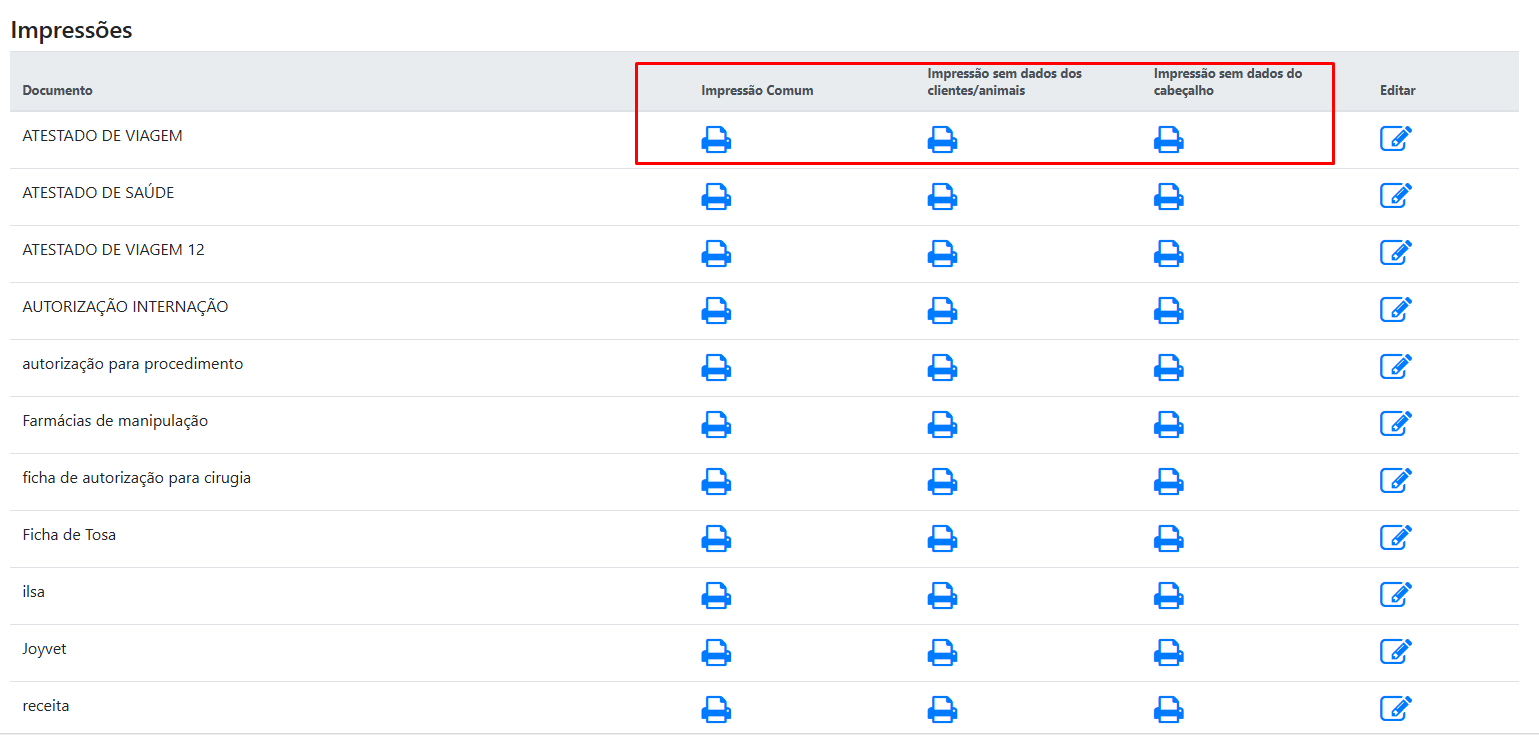The width and height of the screenshot is (1539, 735).
Task: Print ATESTADO DE VIAGEM without header data
Action: 1168,140
